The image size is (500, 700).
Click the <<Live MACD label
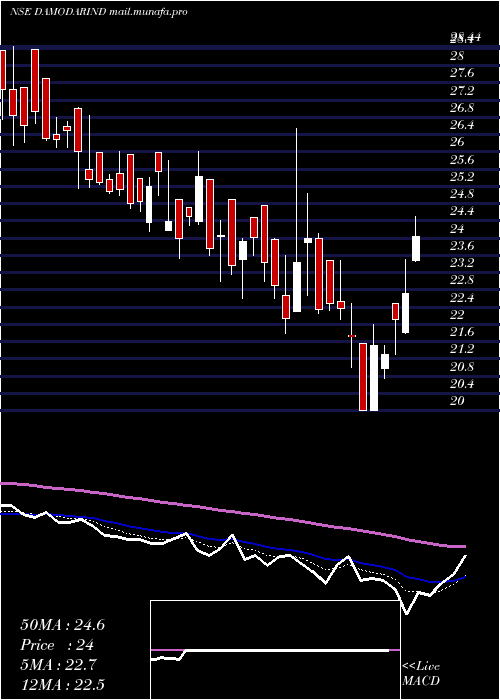(x=421, y=674)
